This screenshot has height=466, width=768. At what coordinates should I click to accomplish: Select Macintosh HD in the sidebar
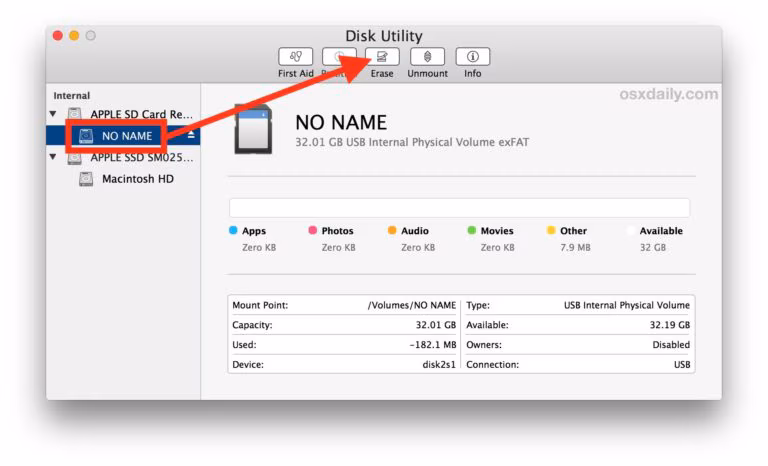123,179
